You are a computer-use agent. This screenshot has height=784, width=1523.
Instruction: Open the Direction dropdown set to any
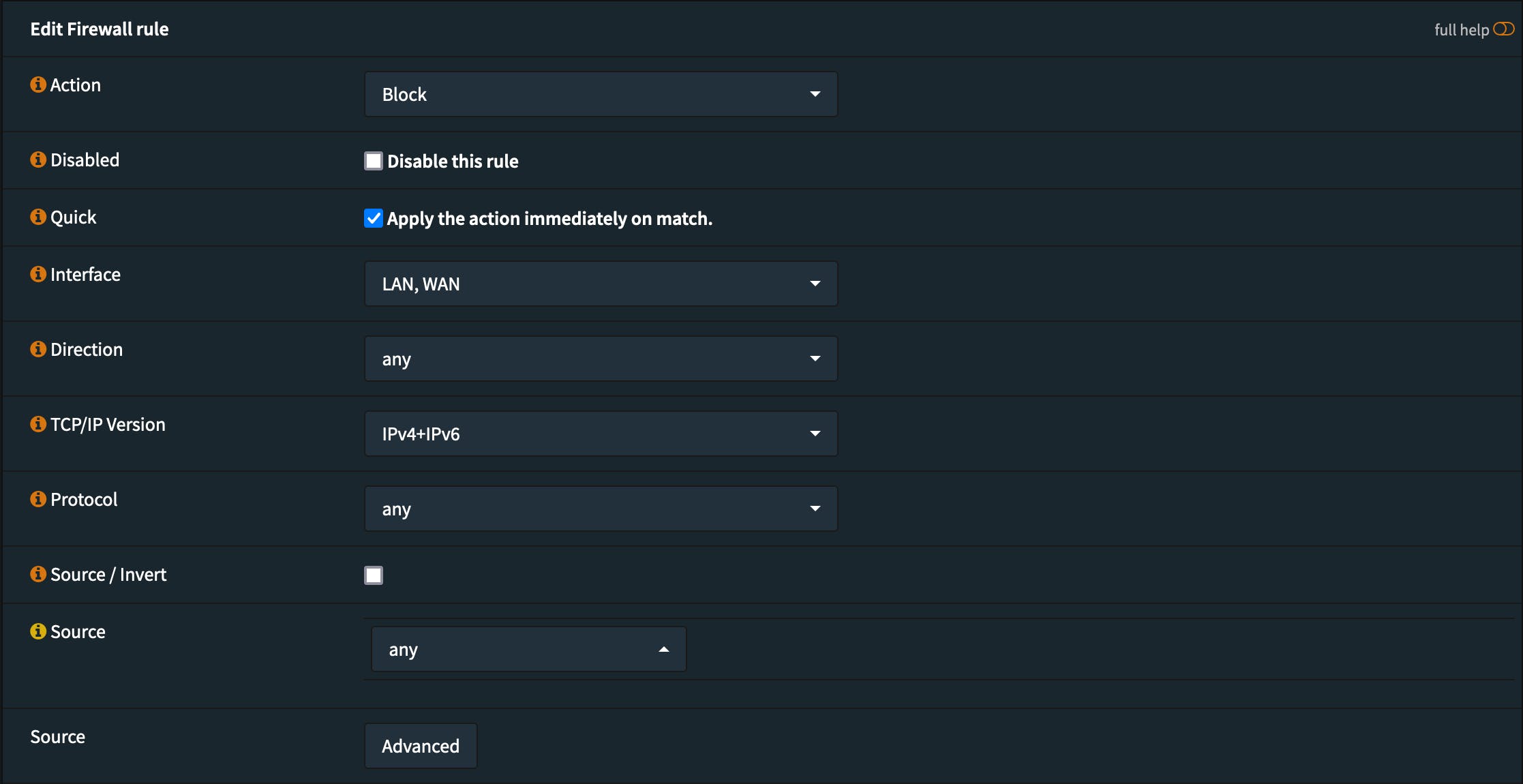[601, 359]
